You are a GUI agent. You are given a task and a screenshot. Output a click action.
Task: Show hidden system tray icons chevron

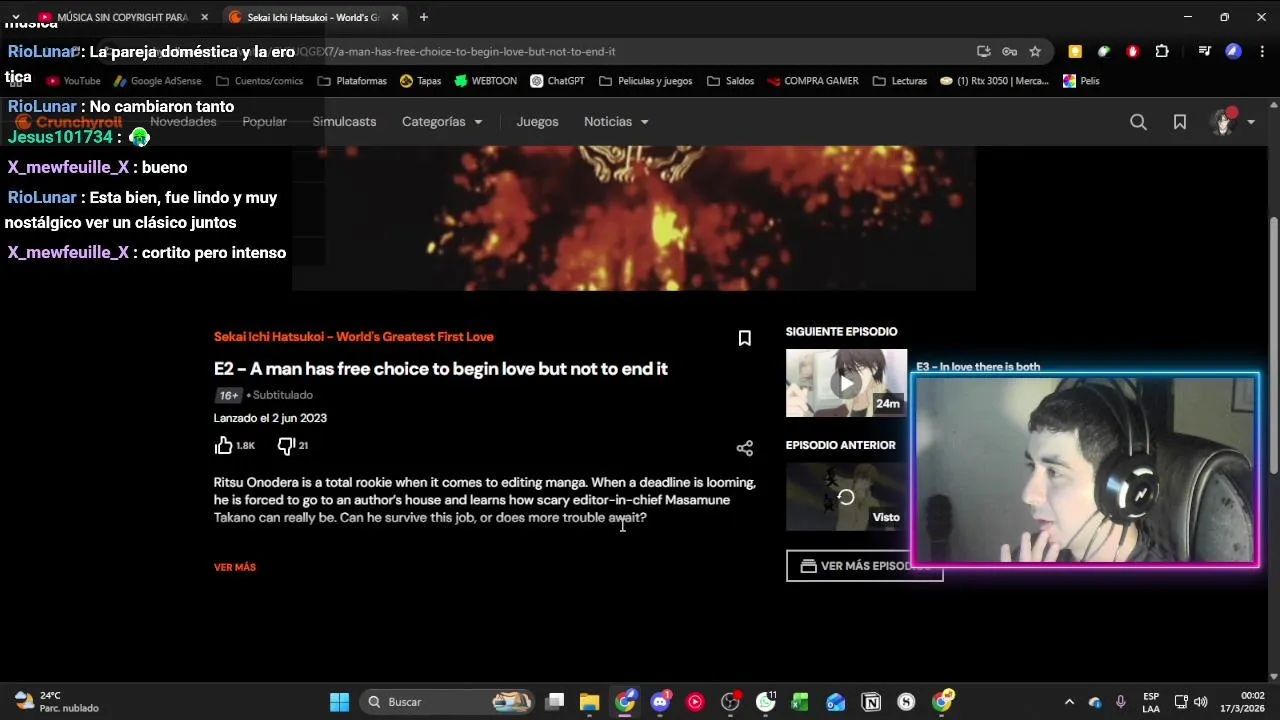[1069, 702]
